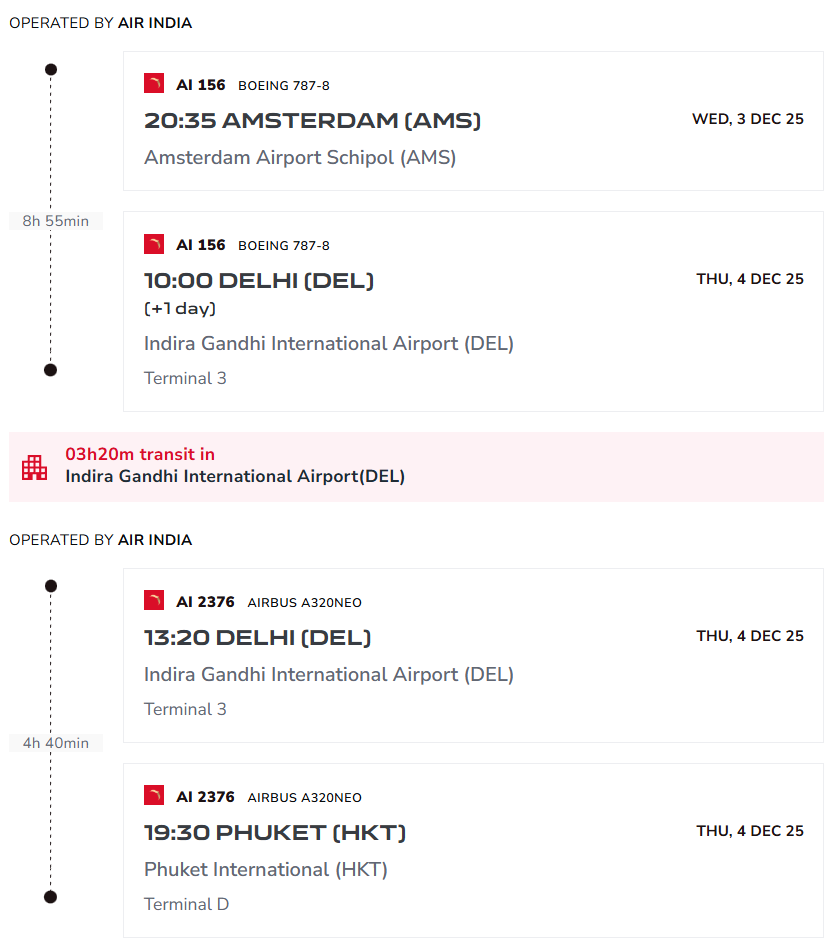Screen dimensions: 839x949
Task: Click the Air India logo beside AI 156 Amsterdam departure
Action: click(154, 84)
